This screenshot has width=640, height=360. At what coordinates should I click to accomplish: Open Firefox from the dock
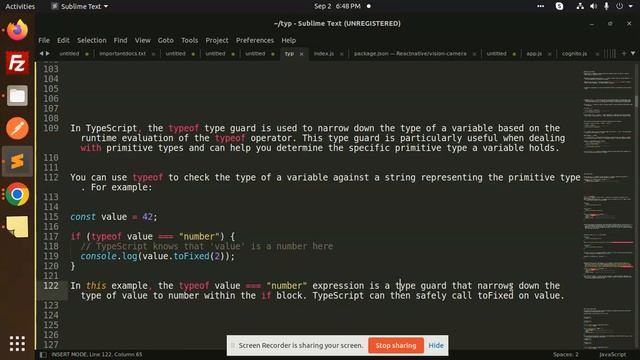coord(17,30)
